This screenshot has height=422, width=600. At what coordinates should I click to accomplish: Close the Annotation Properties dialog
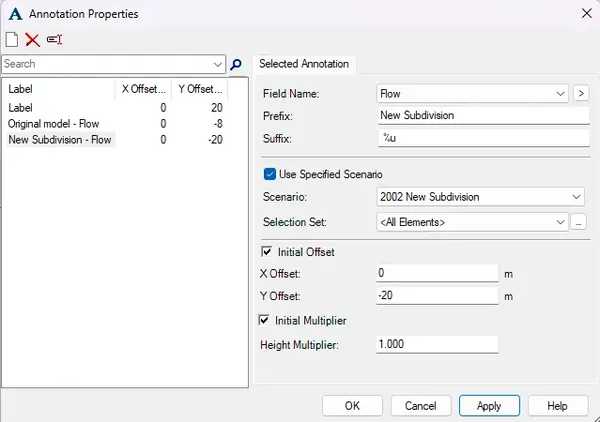tap(587, 13)
